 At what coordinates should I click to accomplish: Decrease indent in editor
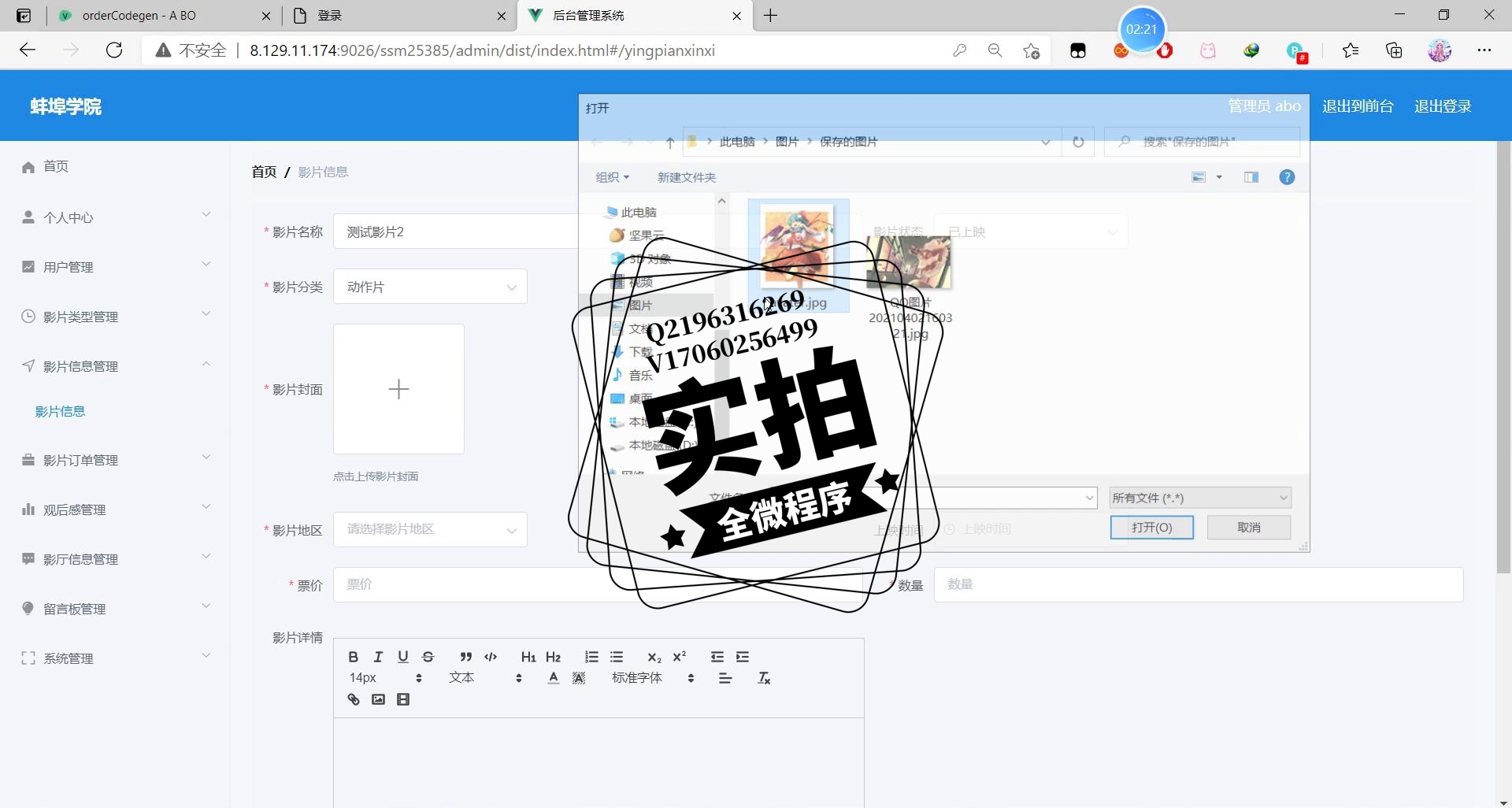point(717,657)
